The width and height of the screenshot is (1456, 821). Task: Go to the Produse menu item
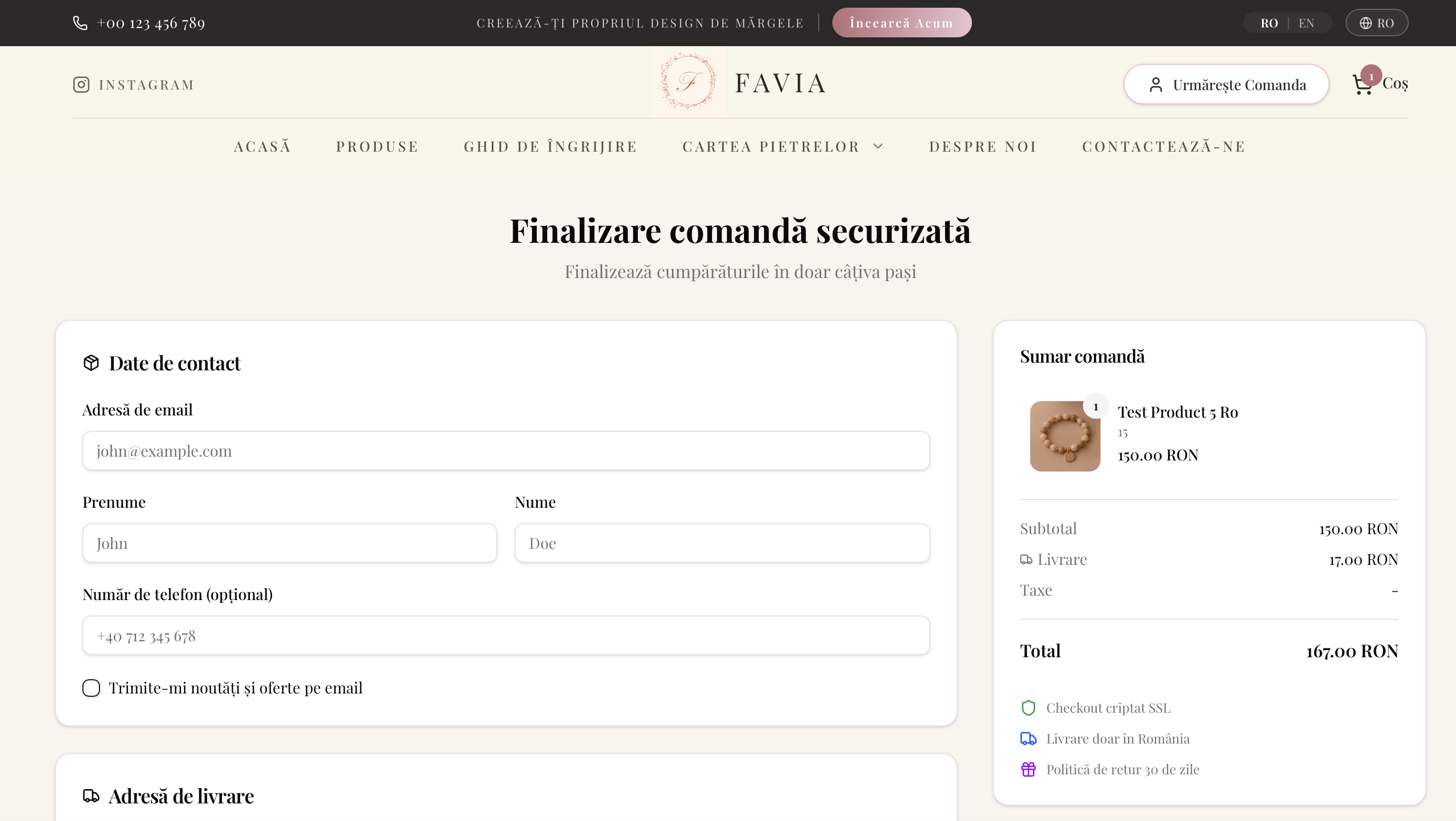click(377, 146)
